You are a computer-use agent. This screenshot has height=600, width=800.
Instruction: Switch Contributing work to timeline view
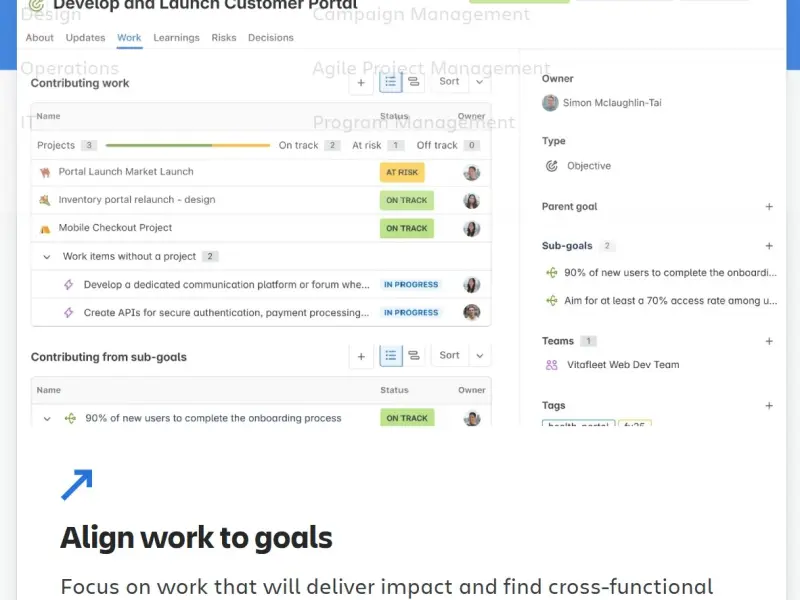(x=414, y=82)
